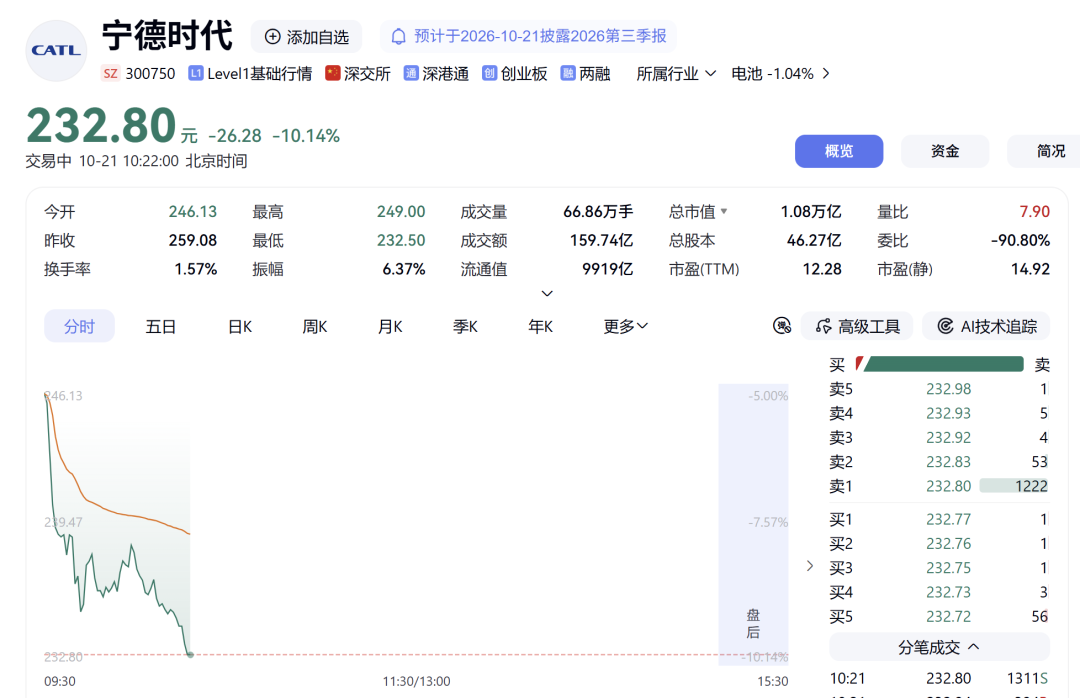Collapse the order book panel with the side arrow
Screen dimensions: 1080x698
(x=810, y=566)
